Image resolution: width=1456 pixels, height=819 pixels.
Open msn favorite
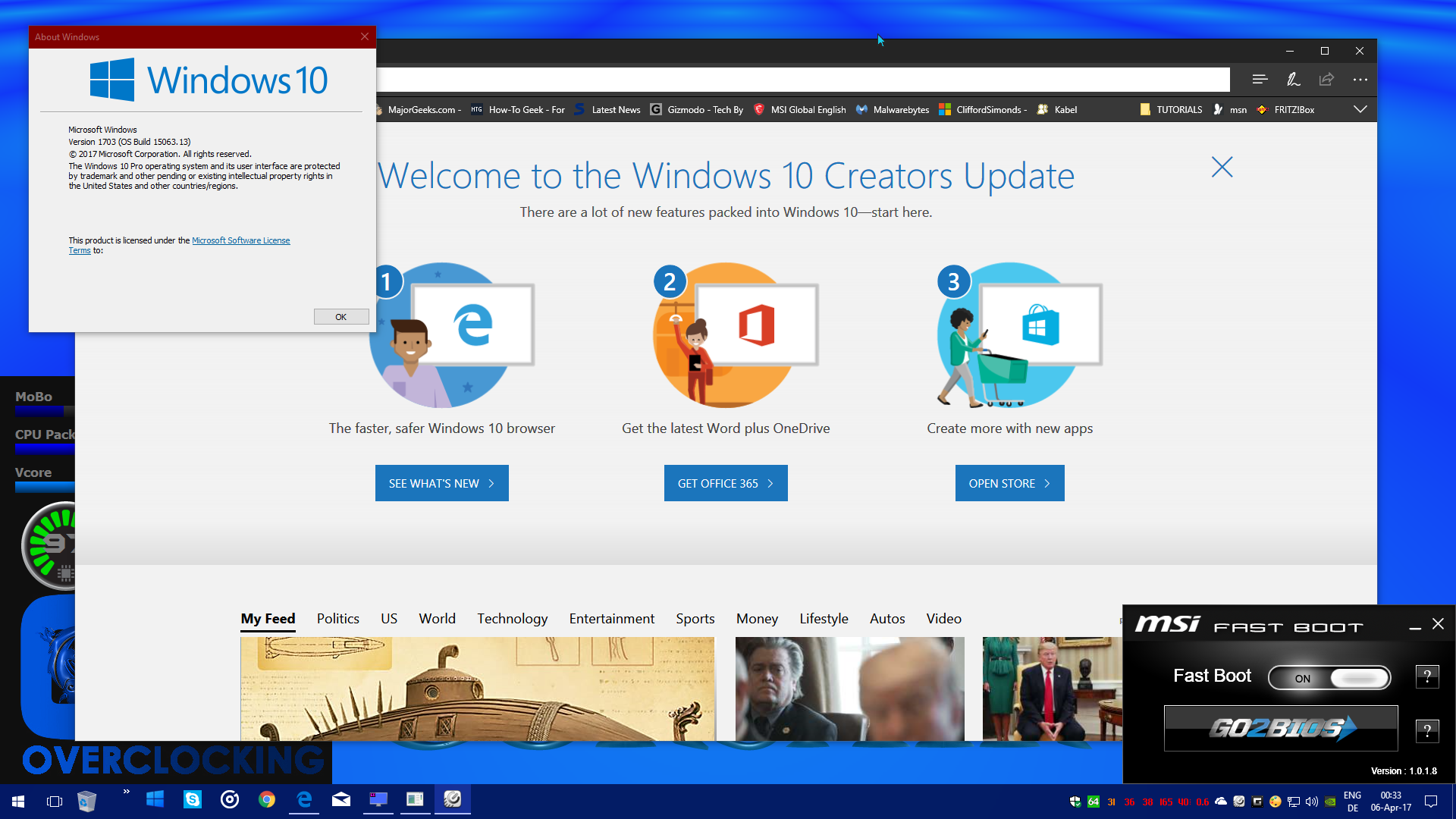[x=1229, y=110]
